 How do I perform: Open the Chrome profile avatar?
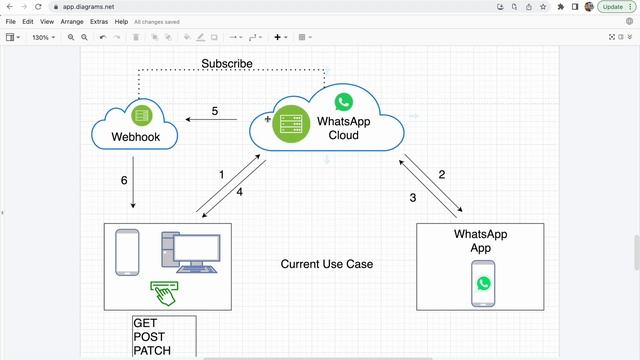[x=589, y=7]
